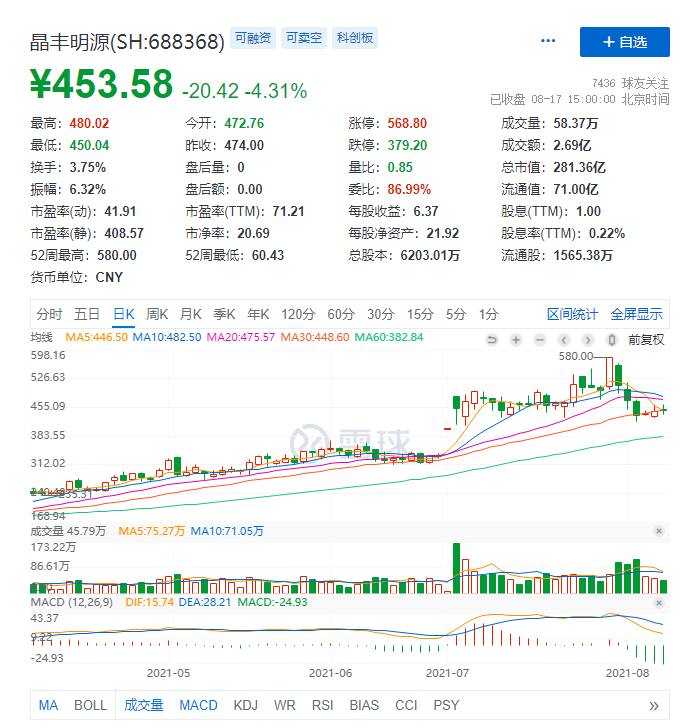Zoom out the K-line chart
Image resolution: width=698 pixels, height=728 pixels.
coord(540,340)
